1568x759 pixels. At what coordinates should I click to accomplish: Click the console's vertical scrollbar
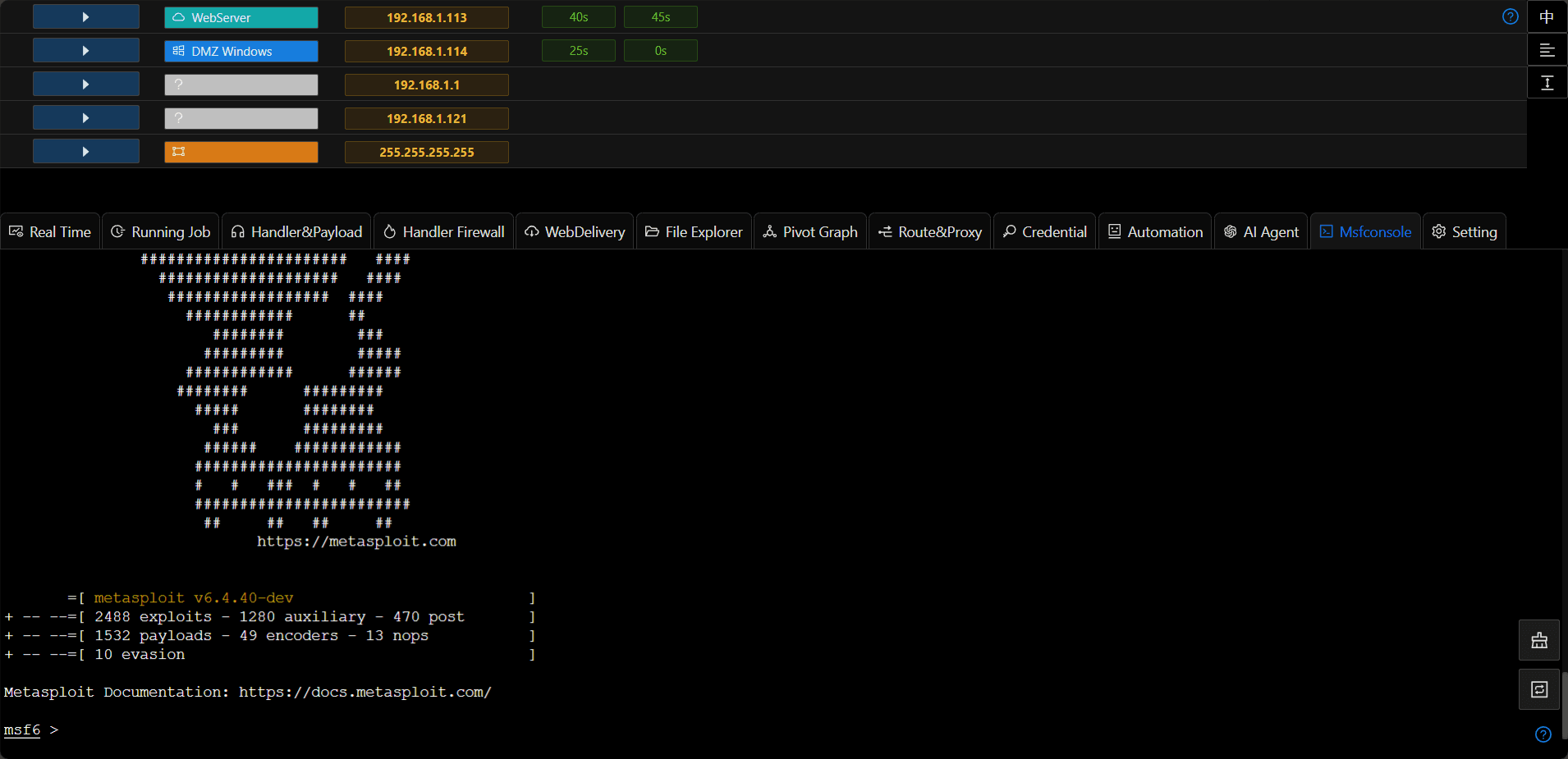[1565, 706]
